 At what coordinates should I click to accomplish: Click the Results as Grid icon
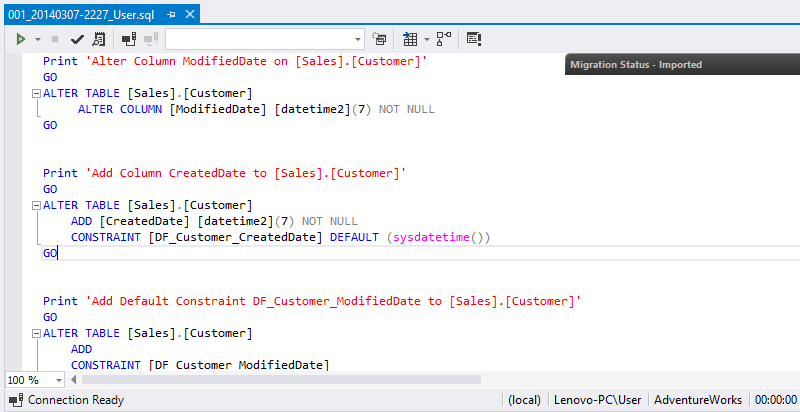(x=410, y=39)
